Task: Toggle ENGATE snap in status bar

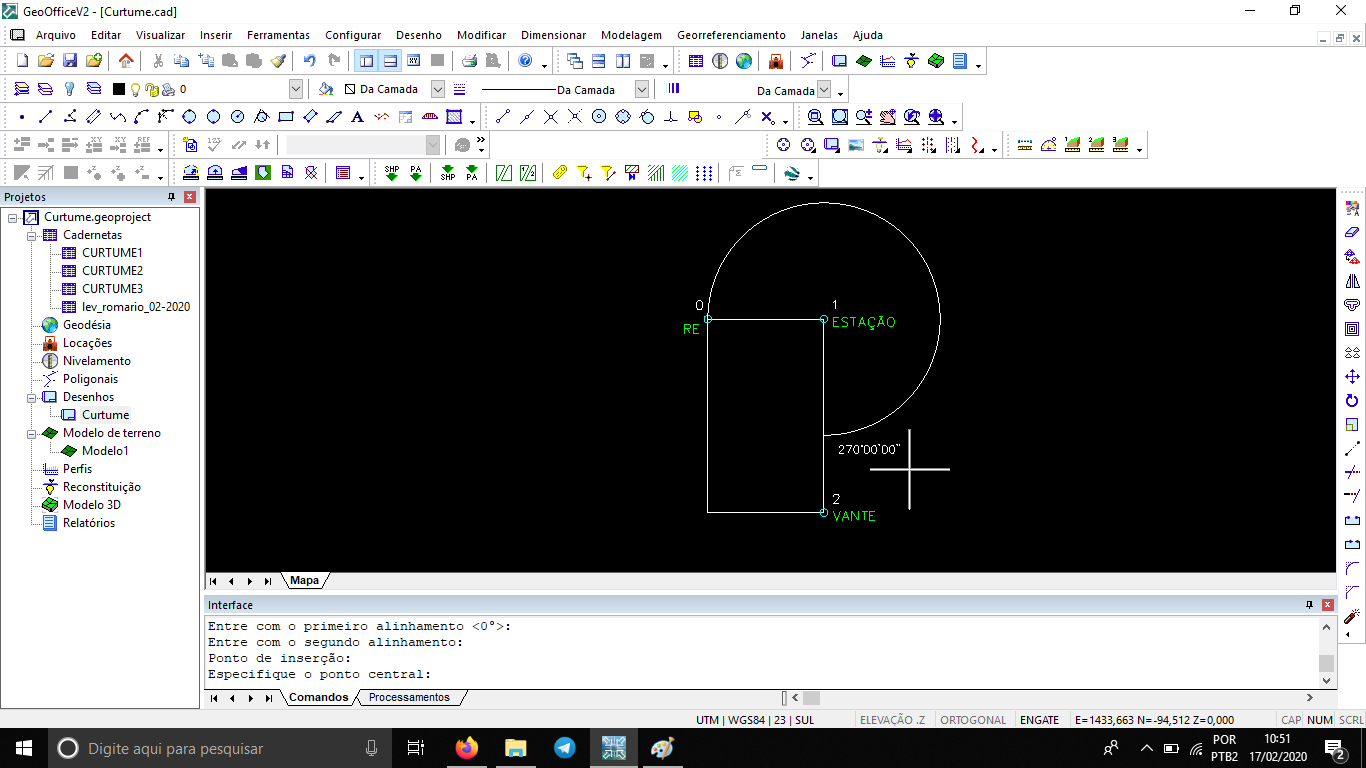Action: [x=1039, y=720]
